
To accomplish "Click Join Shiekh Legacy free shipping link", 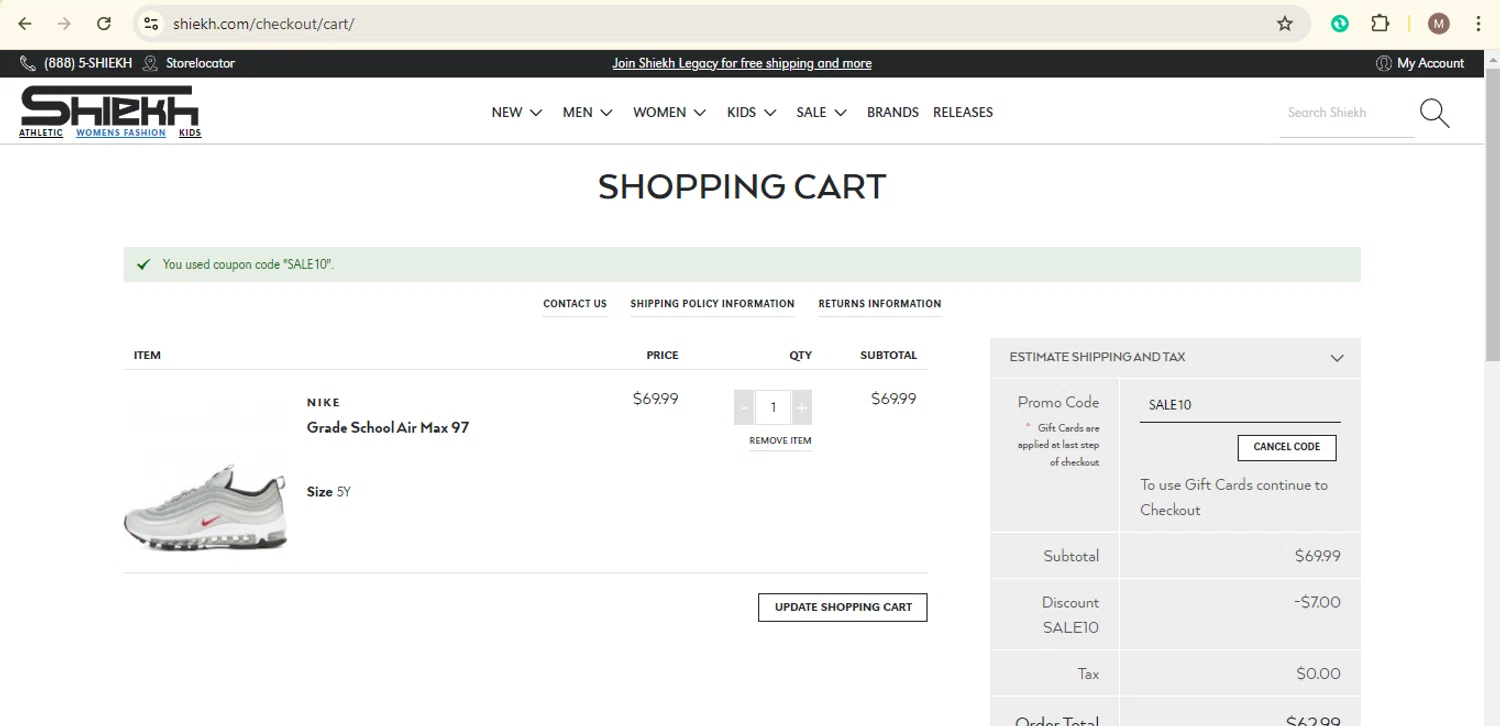I will [x=742, y=63].
